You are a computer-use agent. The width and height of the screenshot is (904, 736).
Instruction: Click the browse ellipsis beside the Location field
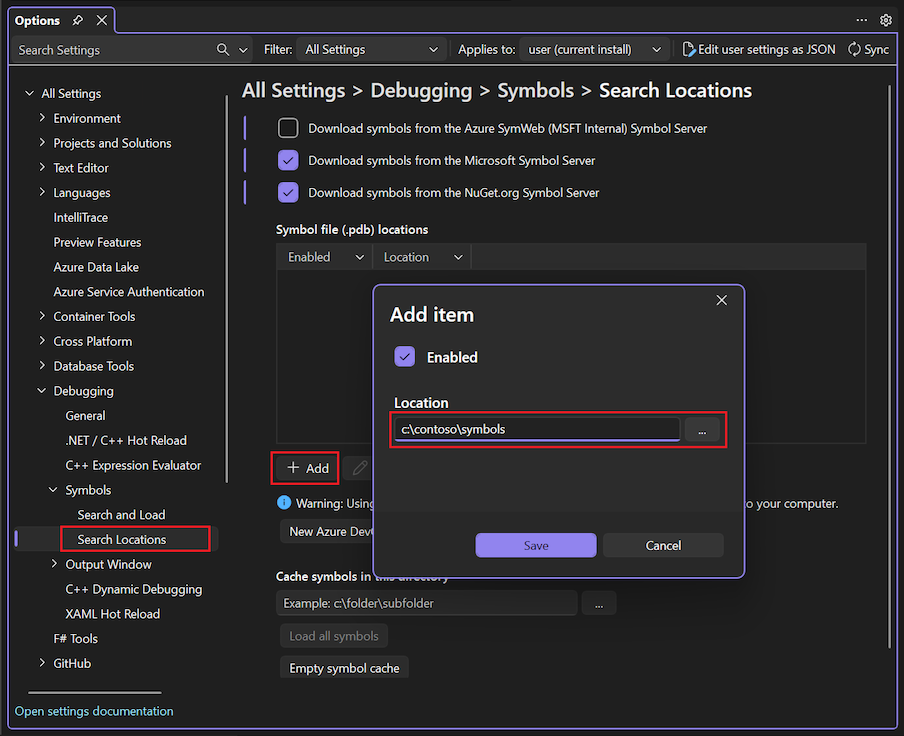[704, 429]
